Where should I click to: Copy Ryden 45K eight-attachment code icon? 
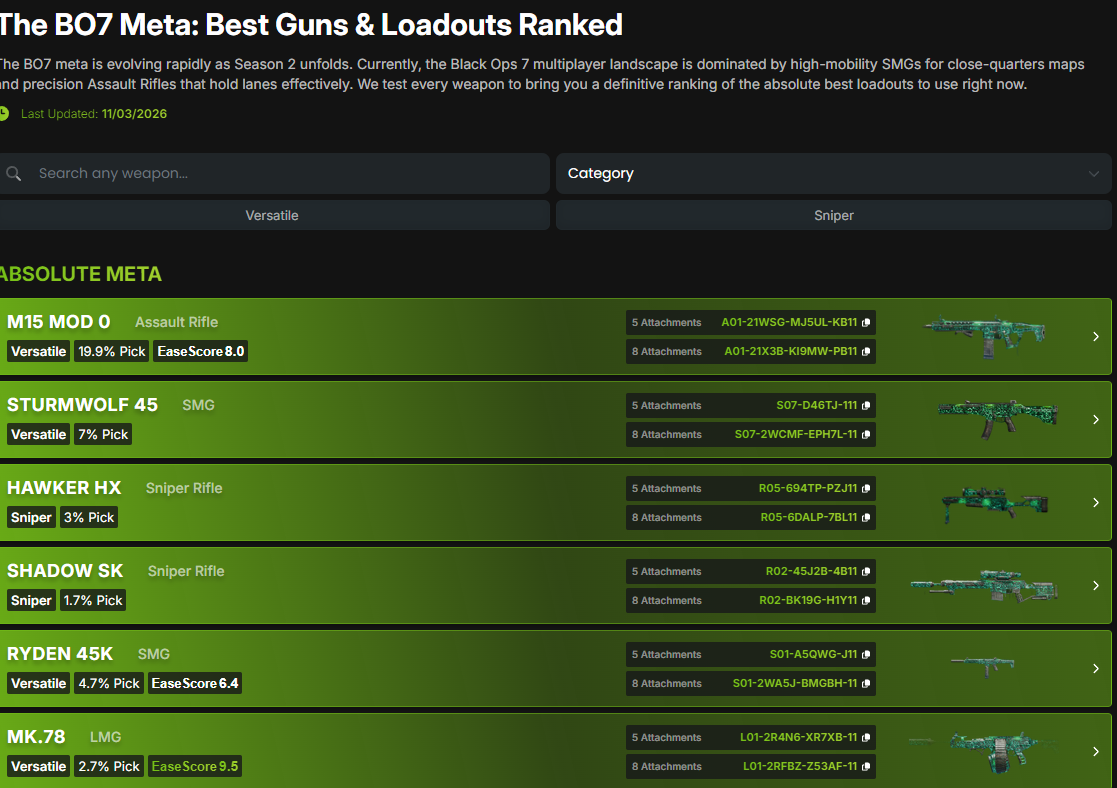[x=866, y=684]
